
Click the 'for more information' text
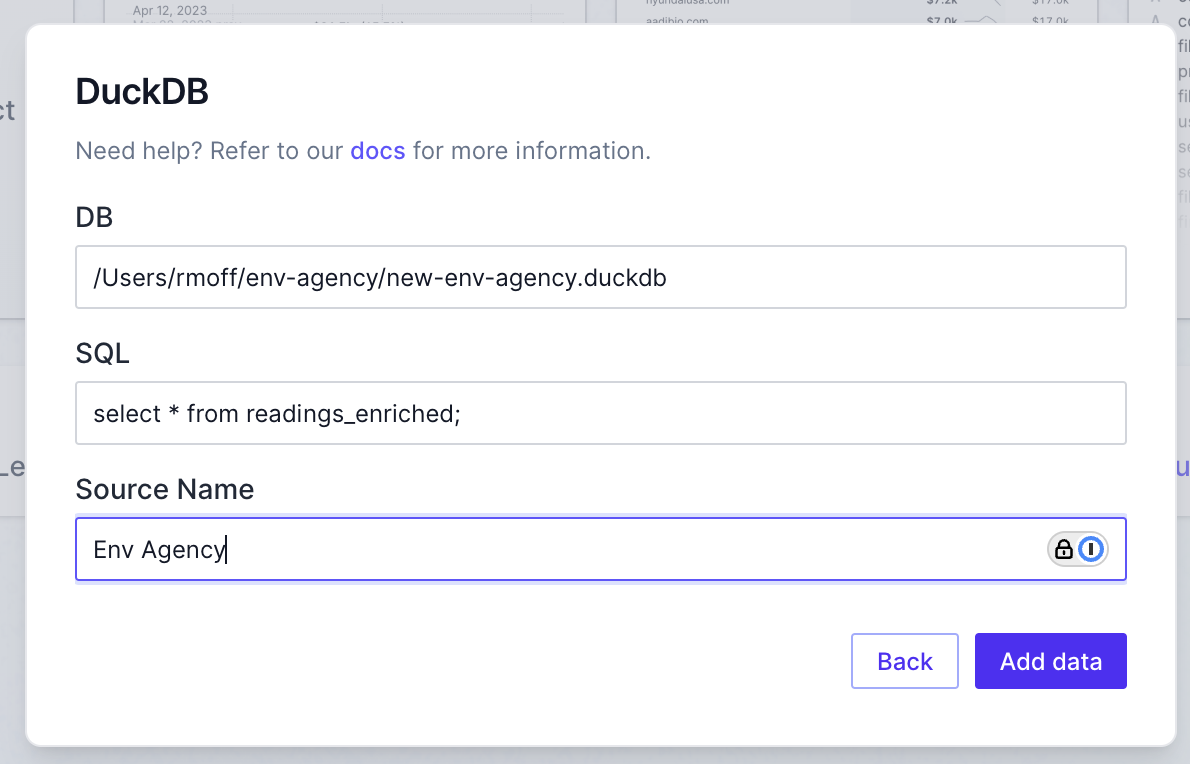(531, 151)
